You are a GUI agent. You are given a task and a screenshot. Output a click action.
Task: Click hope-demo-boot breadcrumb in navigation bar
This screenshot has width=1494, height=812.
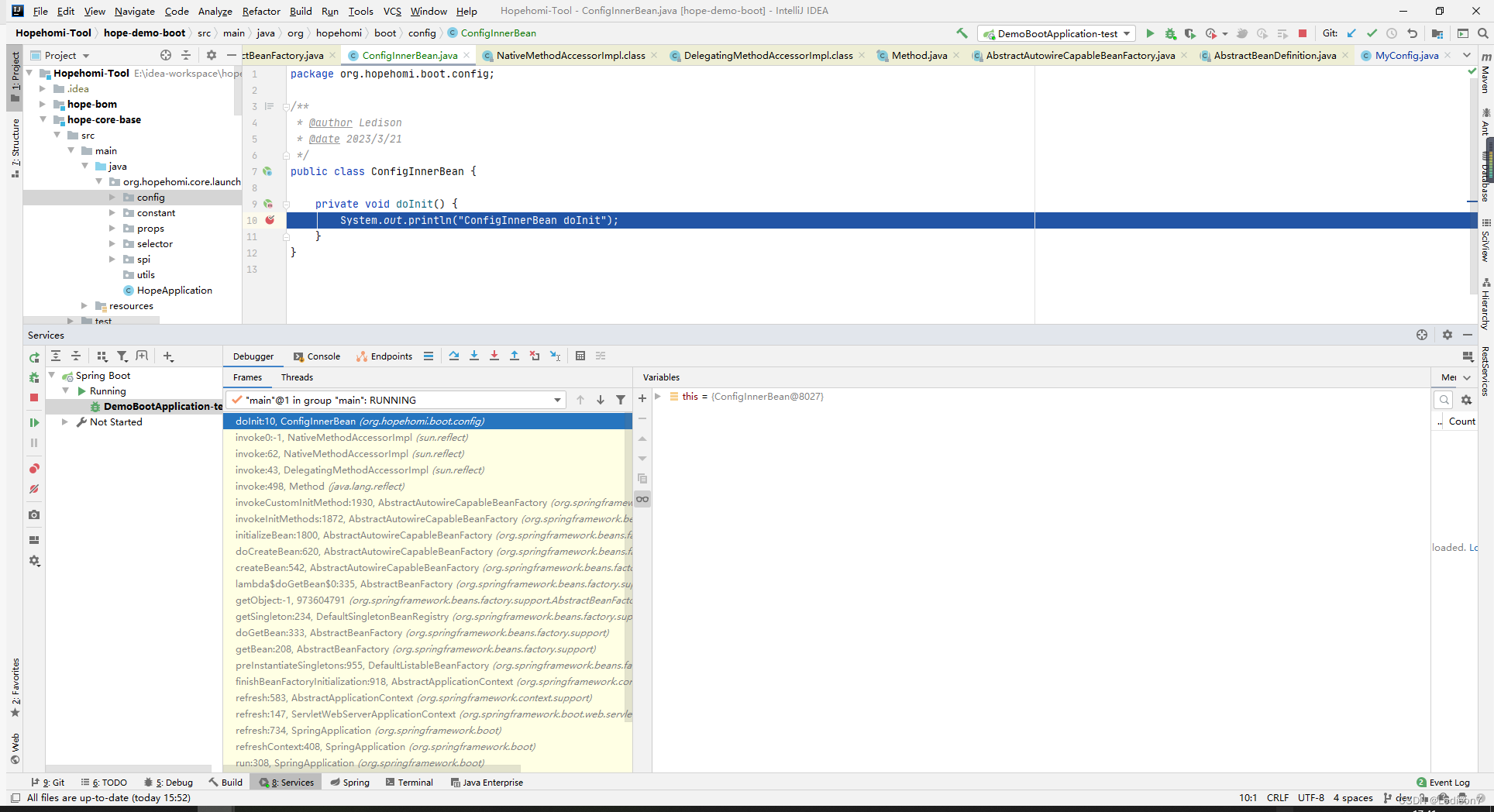coord(145,33)
